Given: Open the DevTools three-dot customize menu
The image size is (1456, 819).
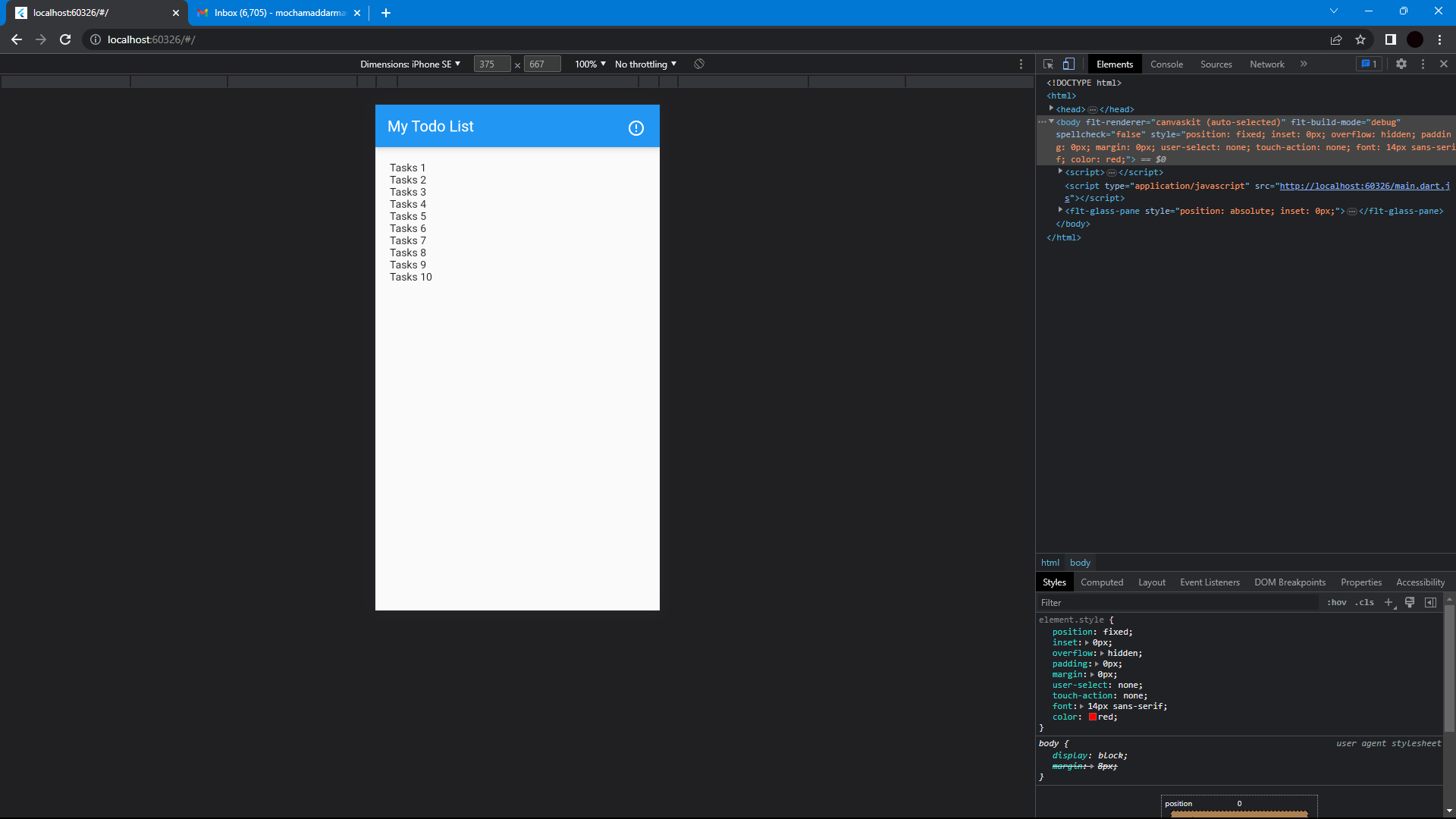Looking at the screenshot, I should point(1424,64).
